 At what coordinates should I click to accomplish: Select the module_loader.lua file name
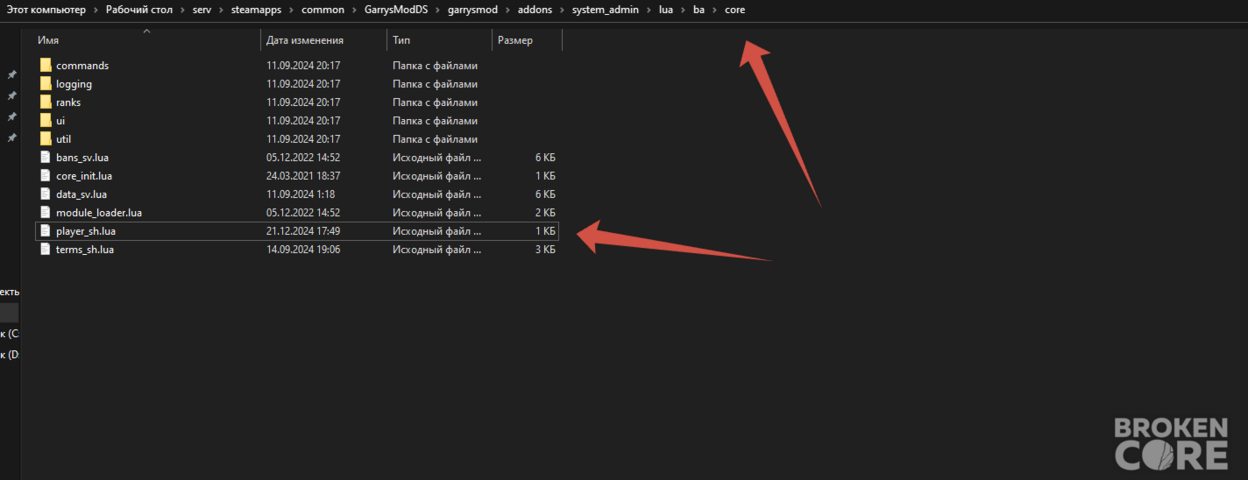click(x=99, y=213)
